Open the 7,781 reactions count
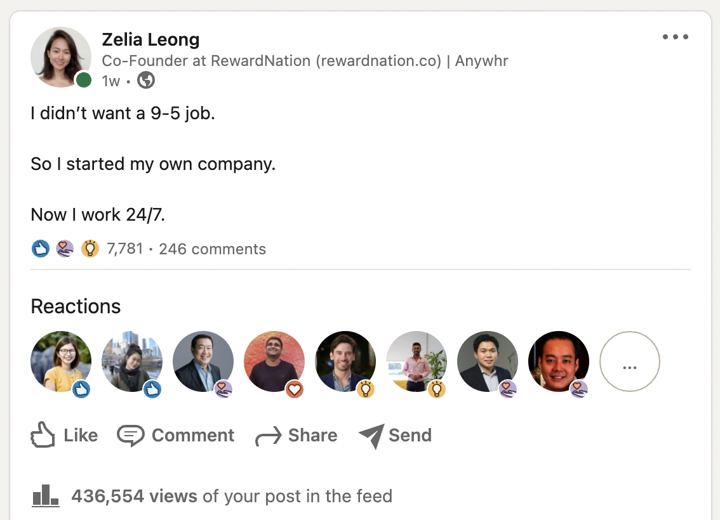The width and height of the screenshot is (720, 520). tap(125, 249)
